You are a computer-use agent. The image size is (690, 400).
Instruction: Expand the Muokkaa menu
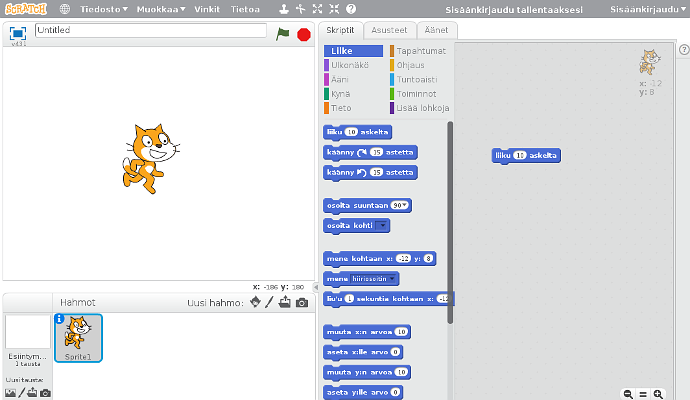point(160,9)
